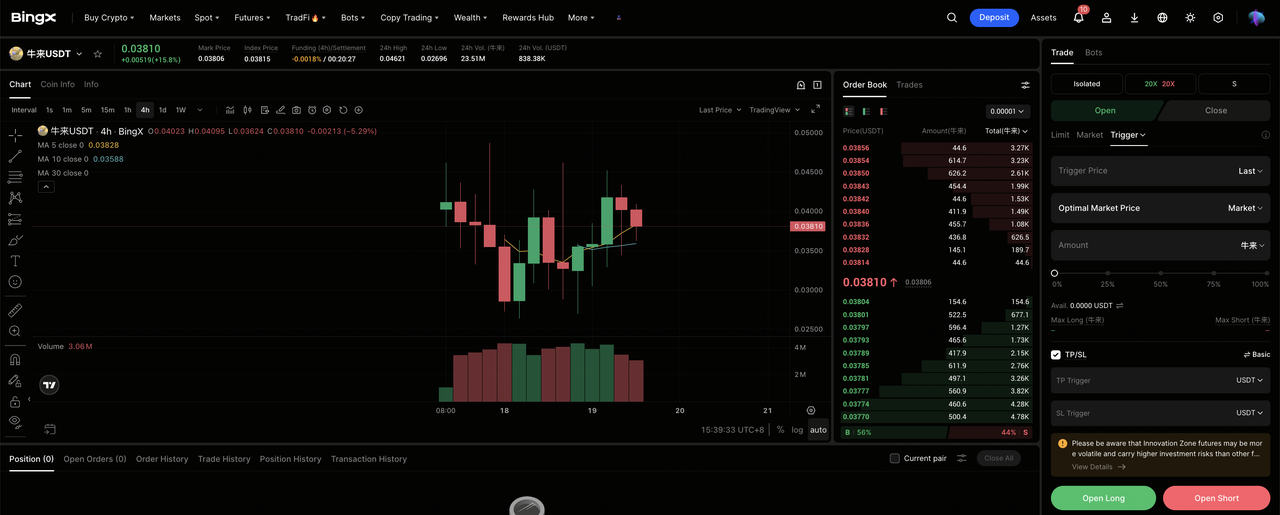
Task: Open the indicators icon in chart toolbar
Action: pyautogui.click(x=230, y=110)
